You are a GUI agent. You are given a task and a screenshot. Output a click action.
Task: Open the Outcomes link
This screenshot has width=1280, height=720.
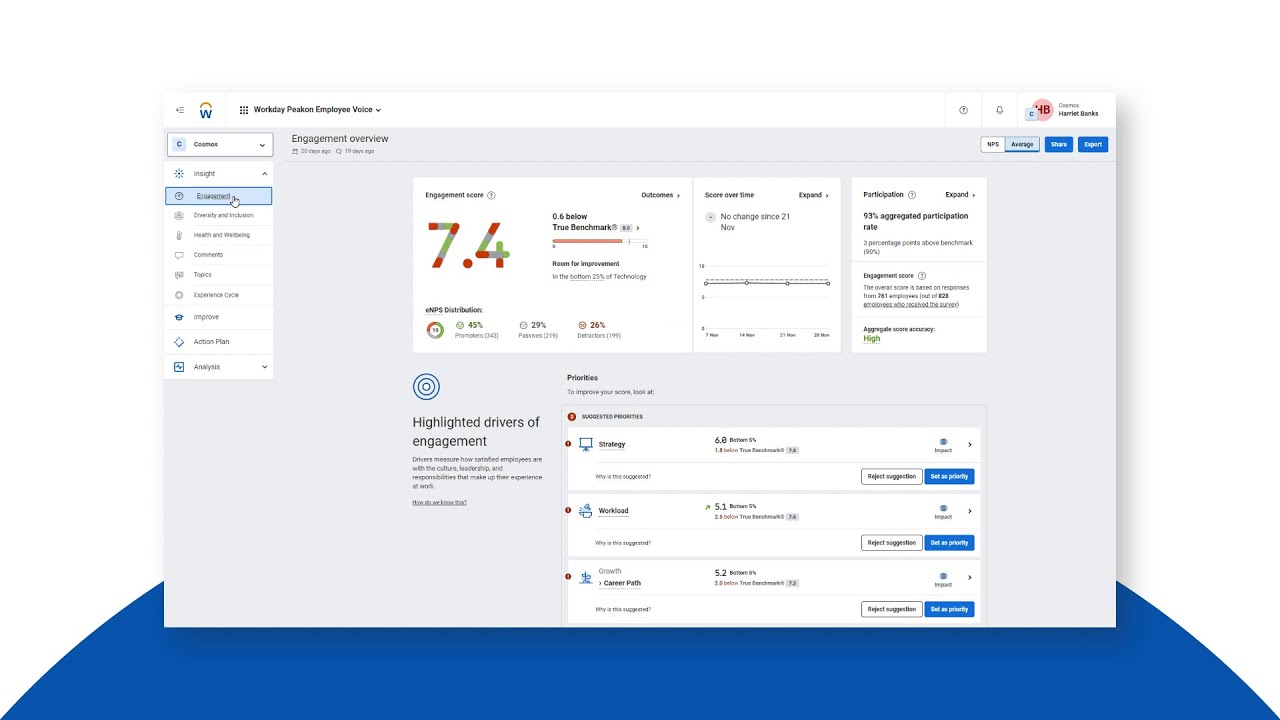click(660, 195)
